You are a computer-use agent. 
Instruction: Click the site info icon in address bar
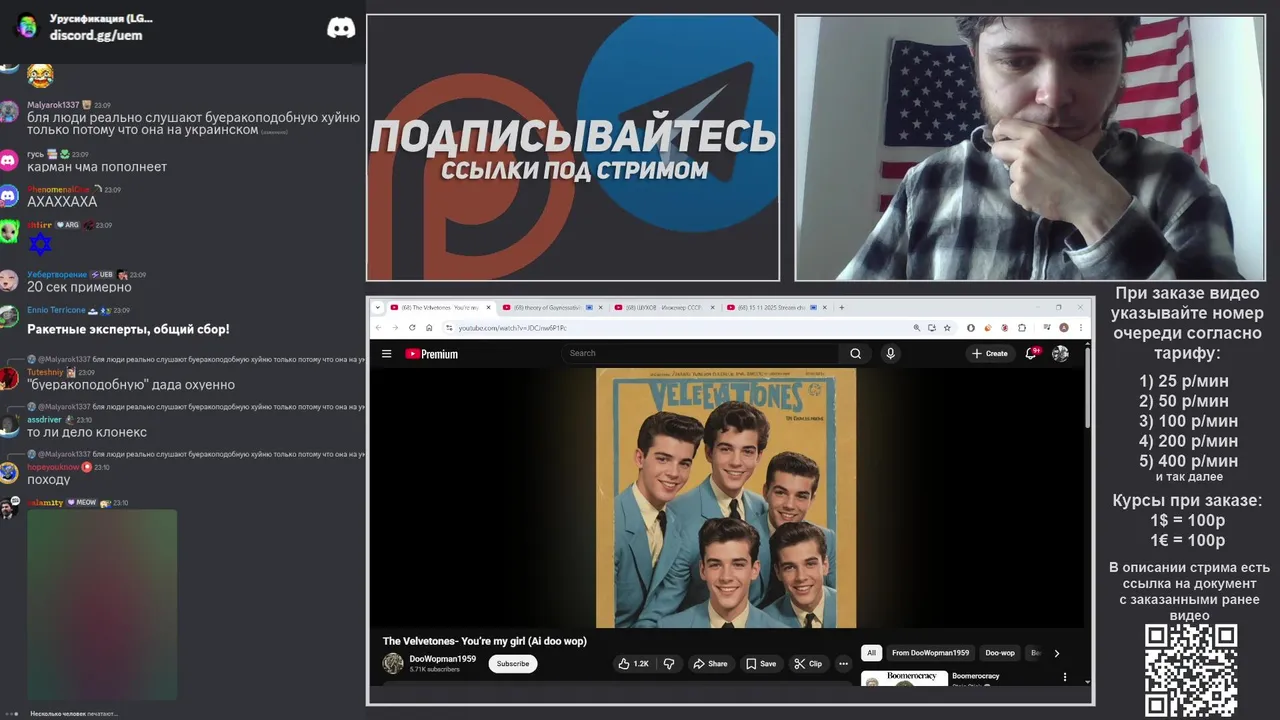point(450,328)
